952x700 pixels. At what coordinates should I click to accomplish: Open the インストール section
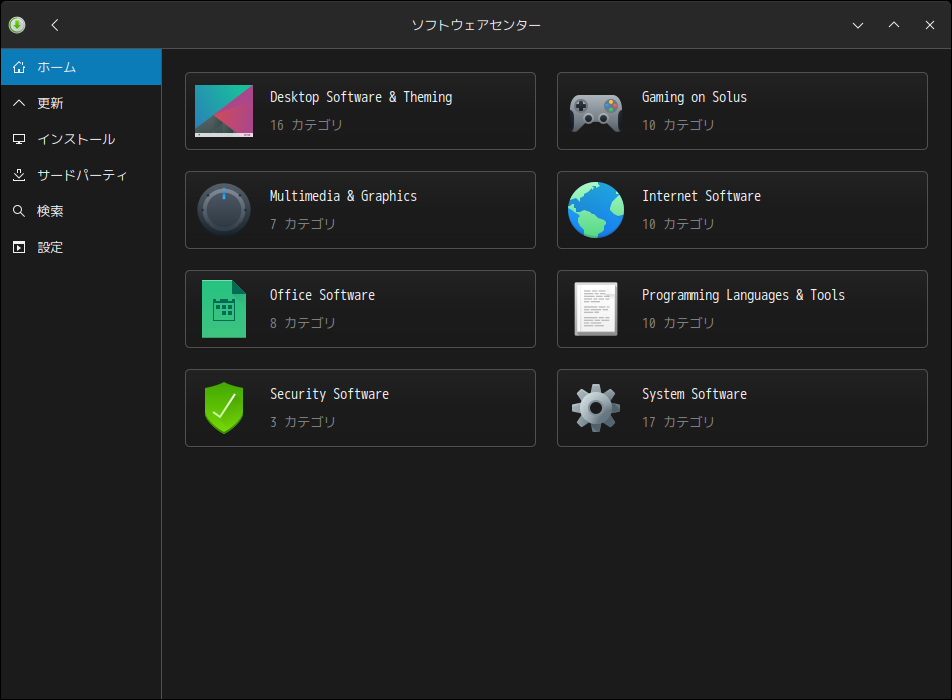click(x=81, y=139)
